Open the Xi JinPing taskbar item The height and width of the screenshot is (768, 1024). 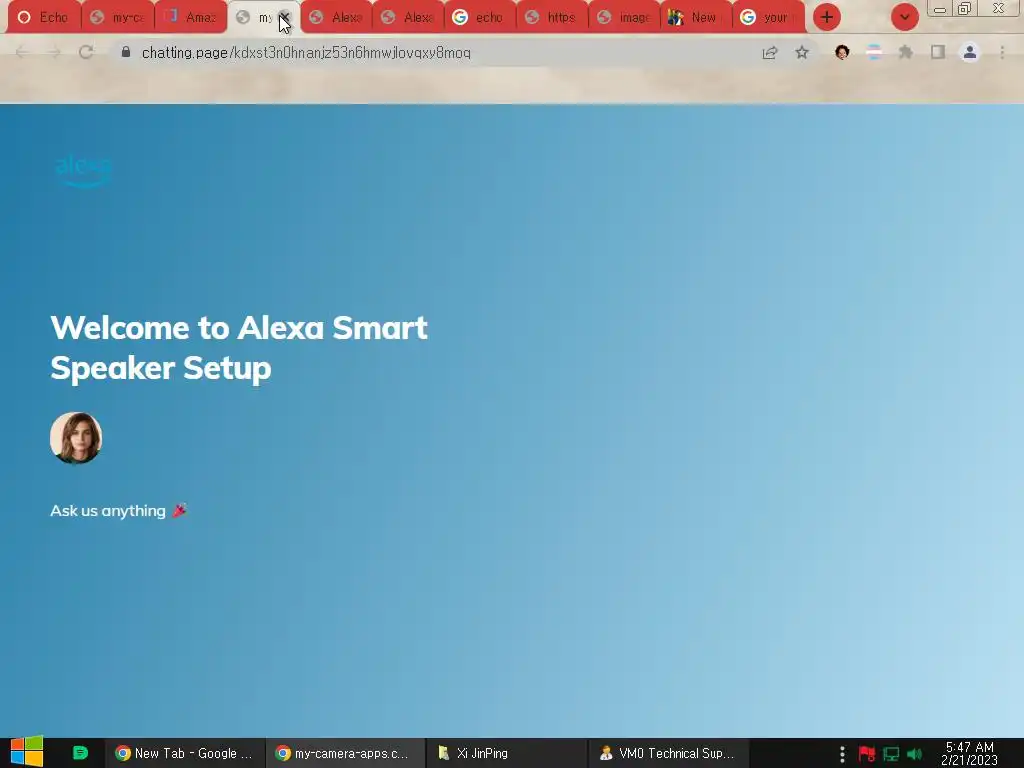tap(506, 753)
